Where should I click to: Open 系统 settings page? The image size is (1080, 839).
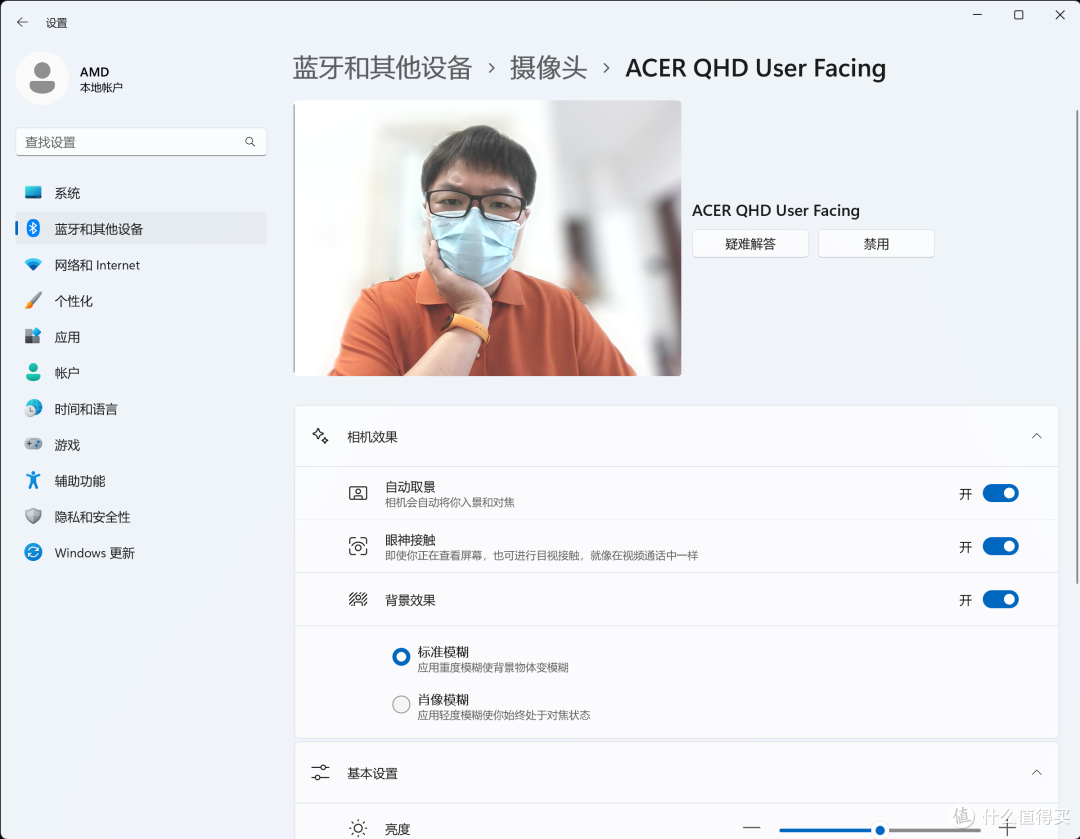point(141,193)
